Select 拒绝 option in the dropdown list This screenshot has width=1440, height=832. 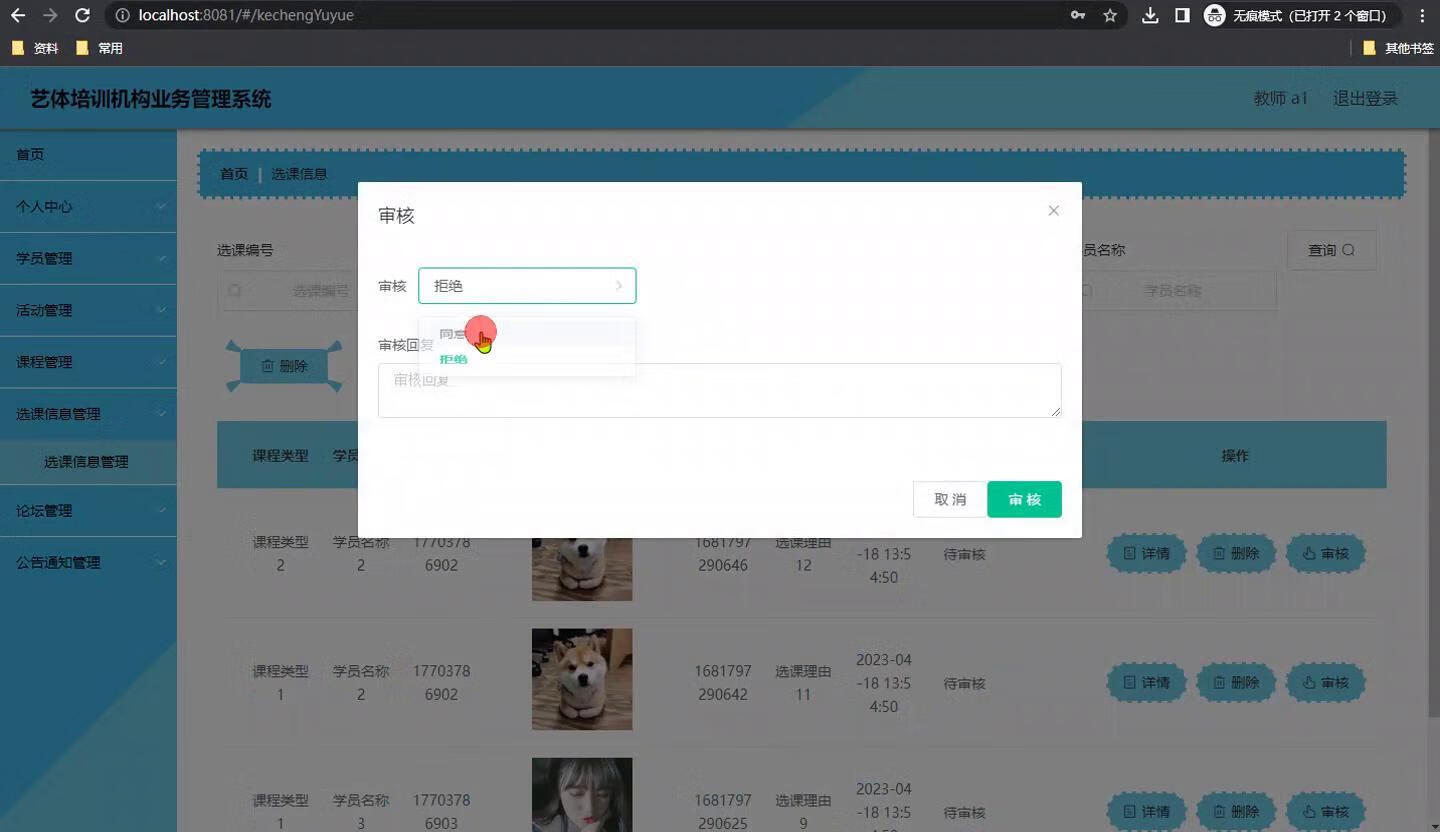(527, 359)
